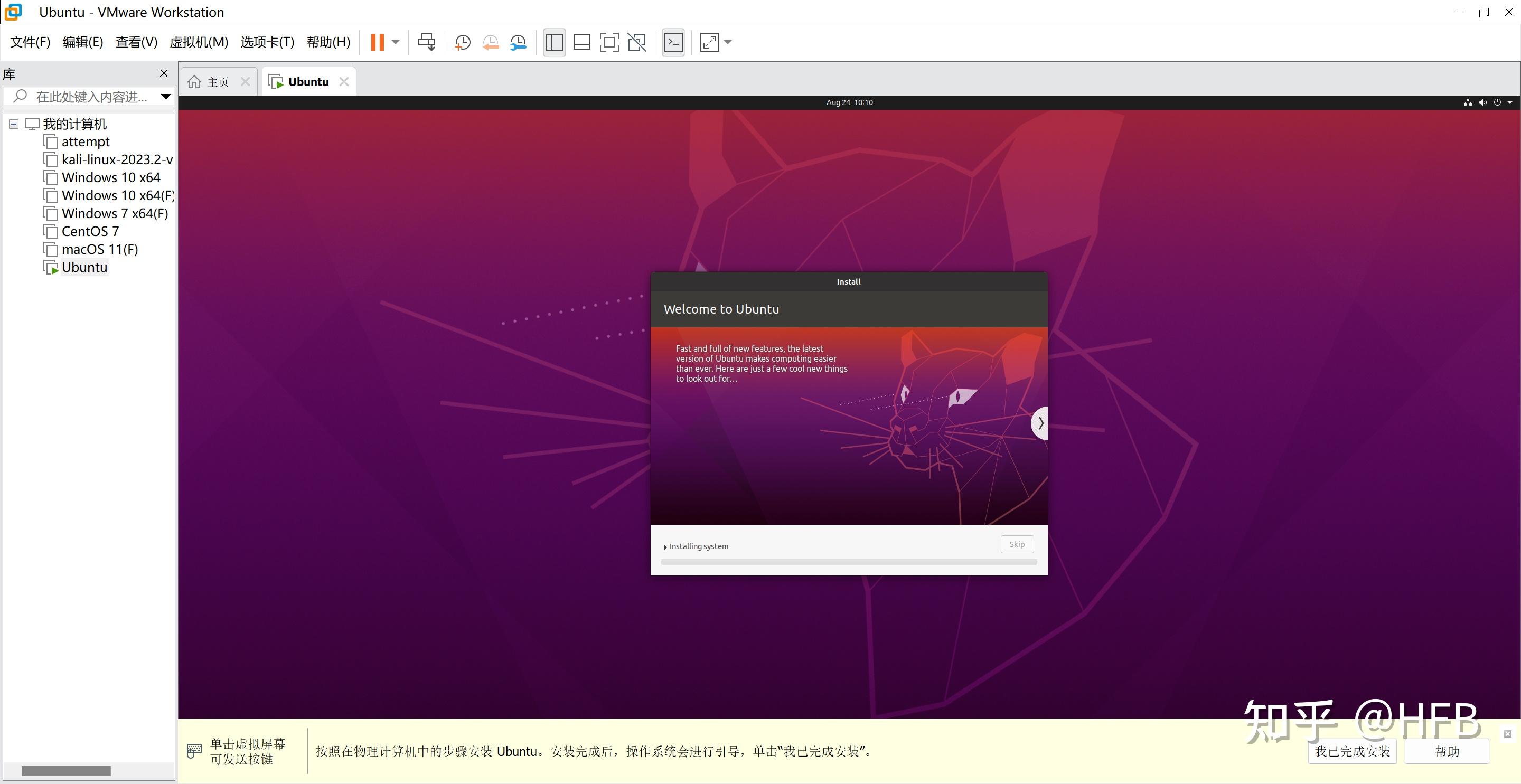Open the 选项卡(T) menu

pos(267,42)
